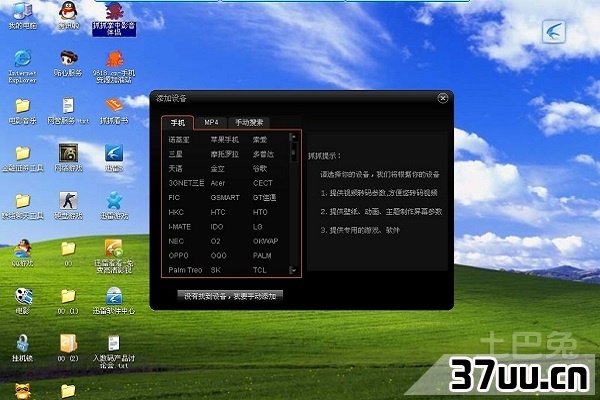Open the Counter-Strike 单机游戏 icon

[x=68, y=206]
